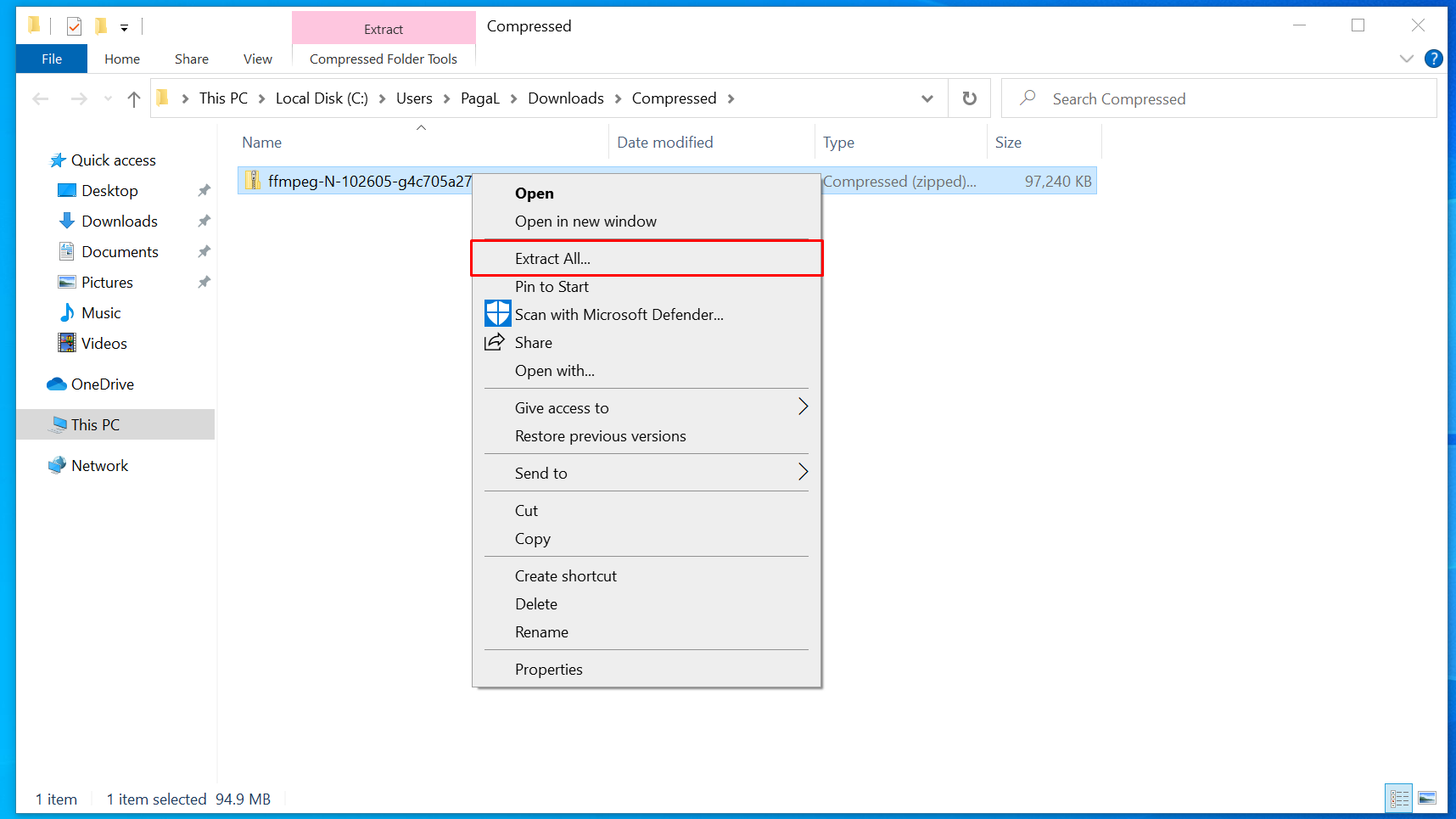Open the Customize Quick Access Toolbar dropdown
The width and height of the screenshot is (1456, 819).
coord(124,28)
